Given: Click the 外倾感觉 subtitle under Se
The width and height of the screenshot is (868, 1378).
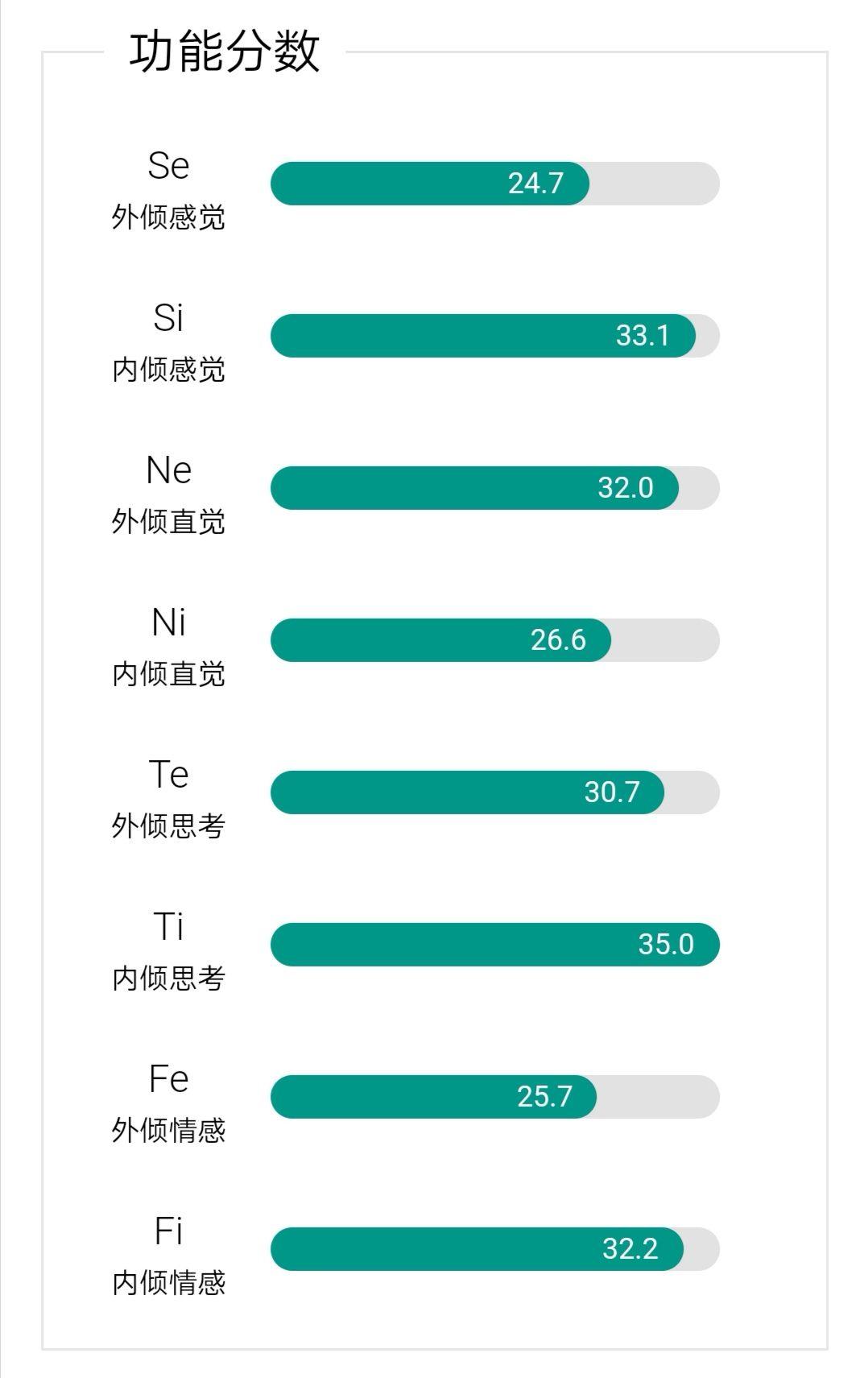Looking at the screenshot, I should coord(168,217).
